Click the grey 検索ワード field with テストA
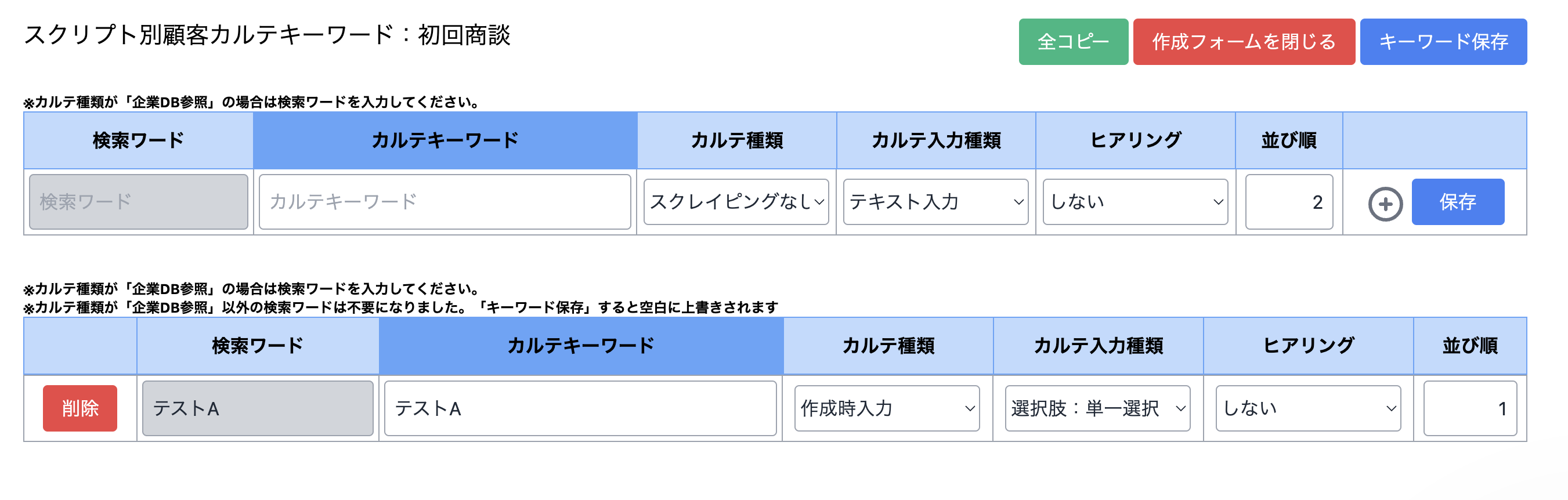 tap(258, 408)
